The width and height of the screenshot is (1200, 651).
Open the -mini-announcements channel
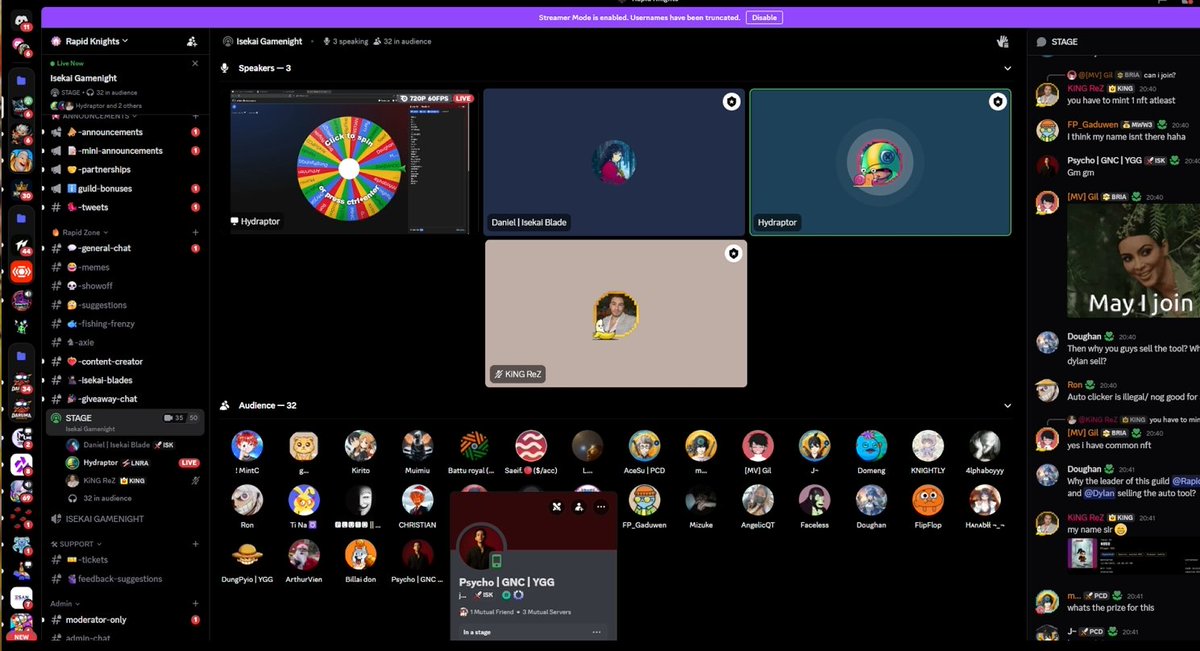pos(125,151)
